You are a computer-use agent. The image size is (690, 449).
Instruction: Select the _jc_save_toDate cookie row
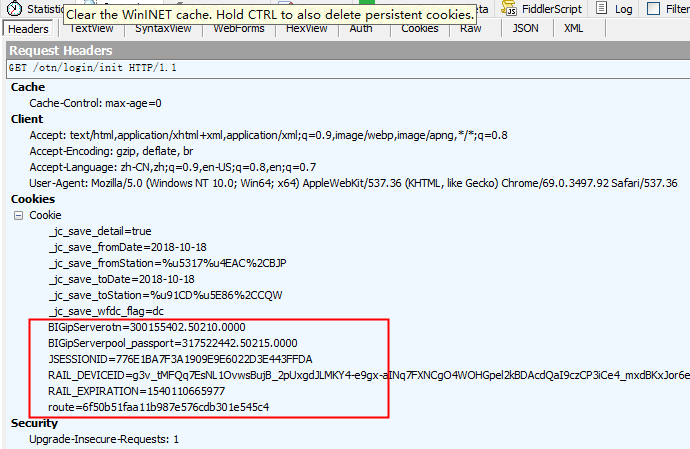[x=121, y=279]
